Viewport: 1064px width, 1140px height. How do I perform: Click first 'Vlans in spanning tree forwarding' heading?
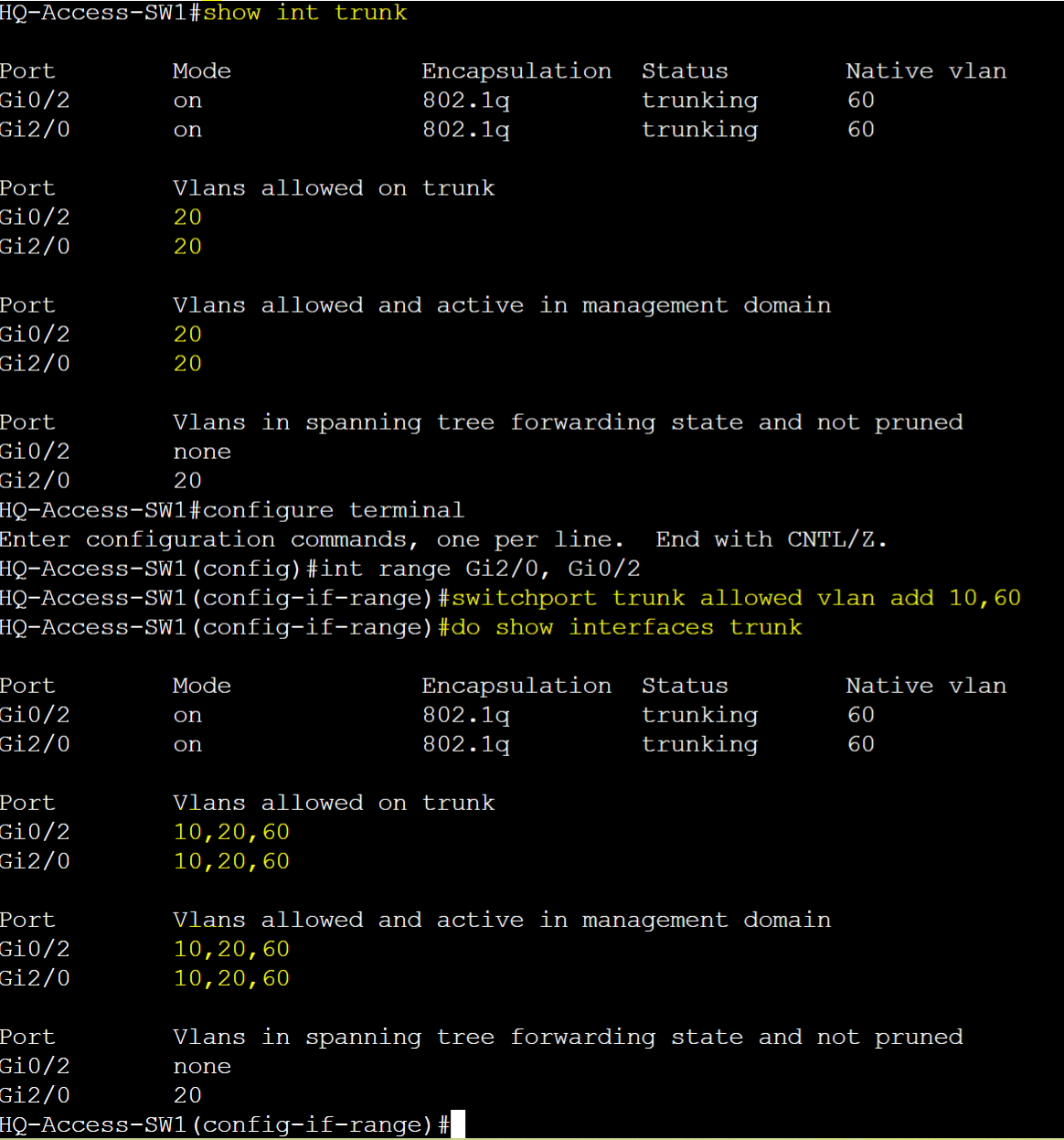tap(568, 422)
